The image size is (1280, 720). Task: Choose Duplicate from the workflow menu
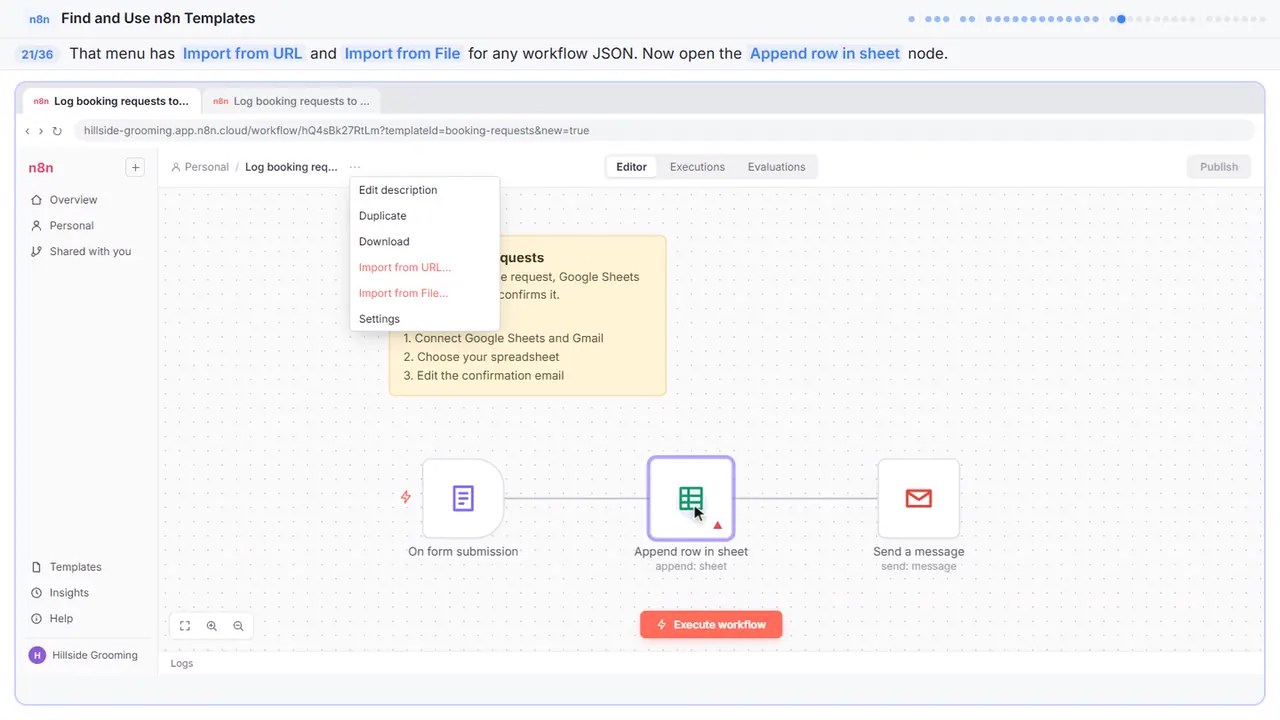[x=424, y=216]
